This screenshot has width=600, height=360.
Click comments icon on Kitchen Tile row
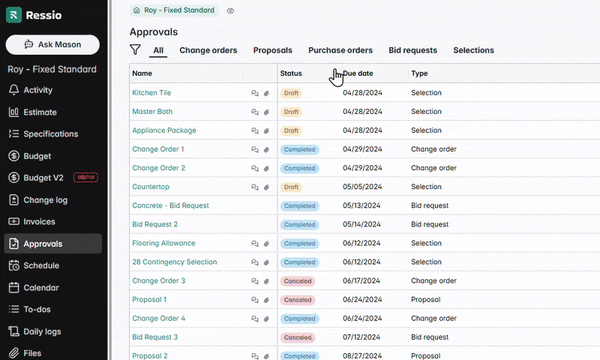[x=255, y=93]
